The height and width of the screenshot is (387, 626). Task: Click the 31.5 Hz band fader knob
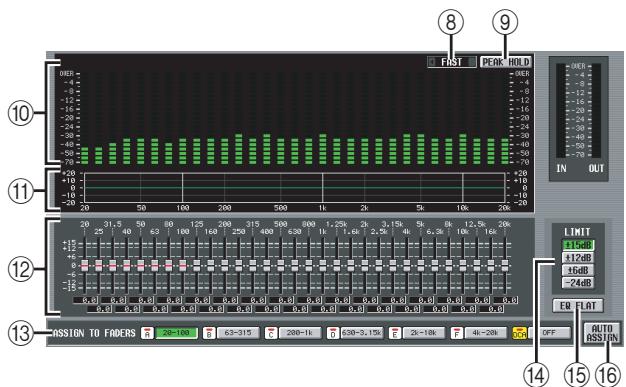tap(113, 266)
